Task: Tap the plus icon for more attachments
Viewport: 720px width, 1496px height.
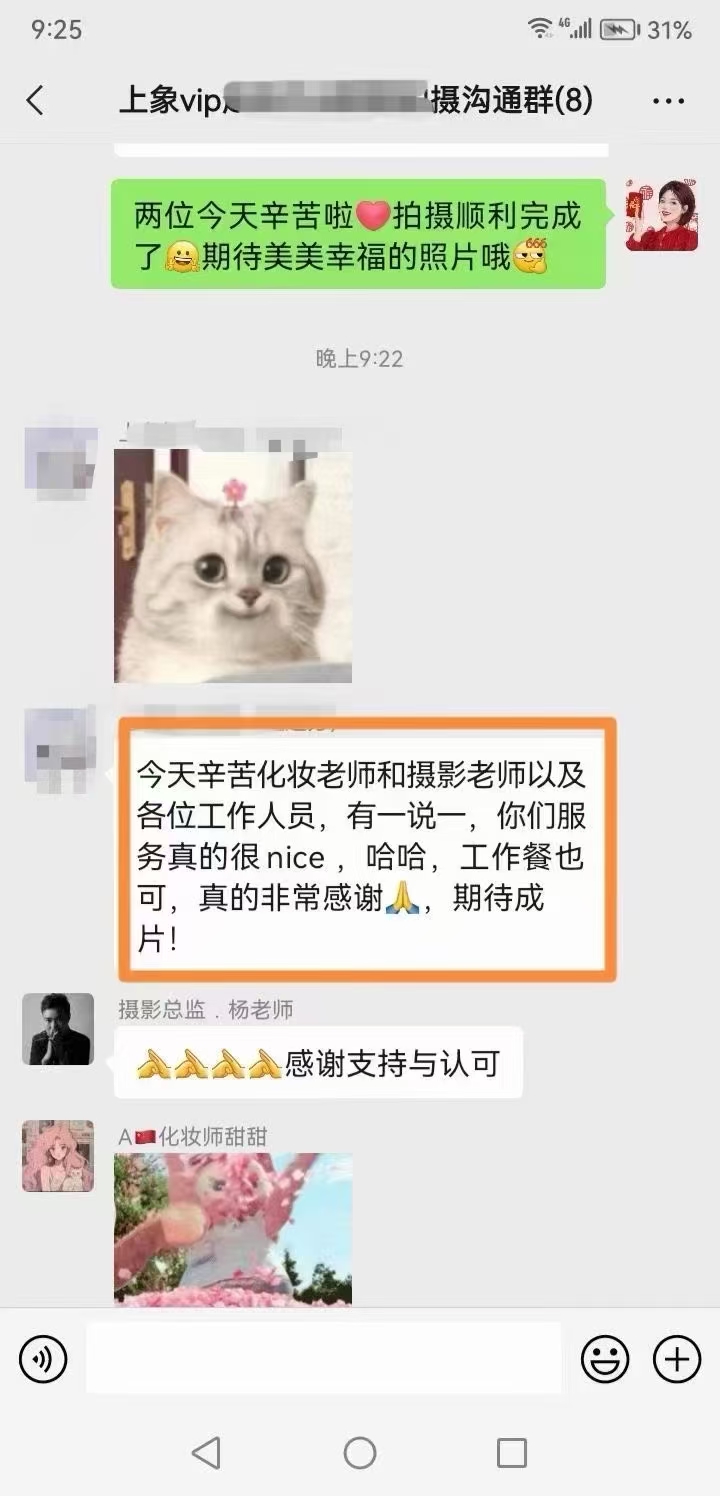Action: pos(677,1359)
